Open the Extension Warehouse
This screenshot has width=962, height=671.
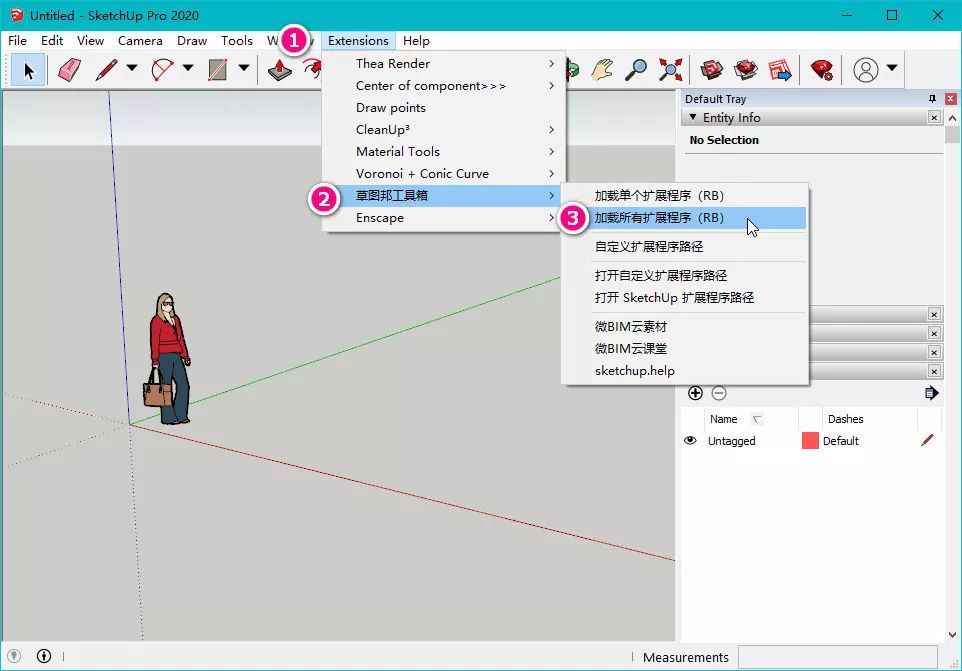pos(746,70)
